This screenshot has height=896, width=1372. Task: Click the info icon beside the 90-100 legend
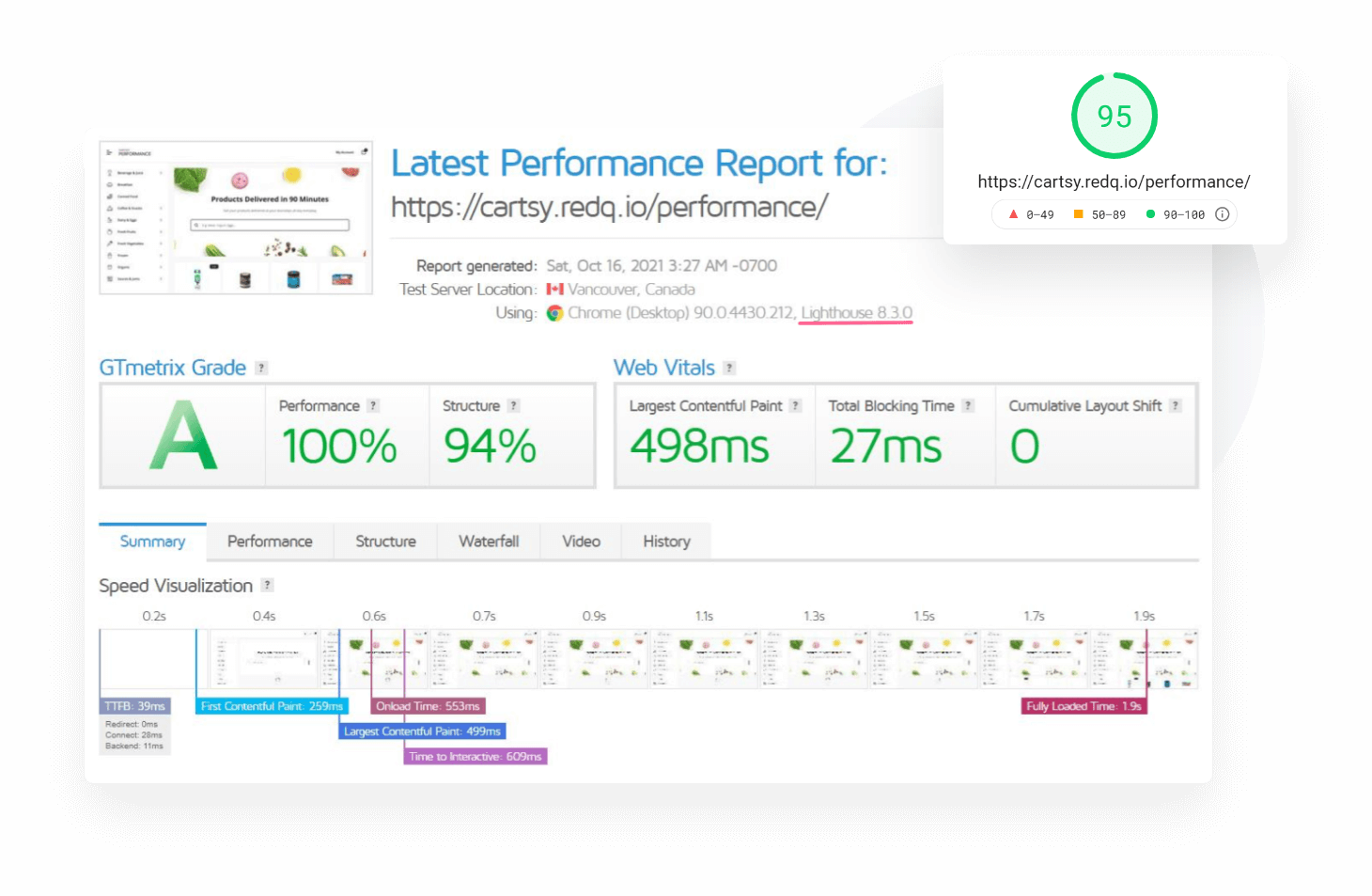[x=1222, y=214]
